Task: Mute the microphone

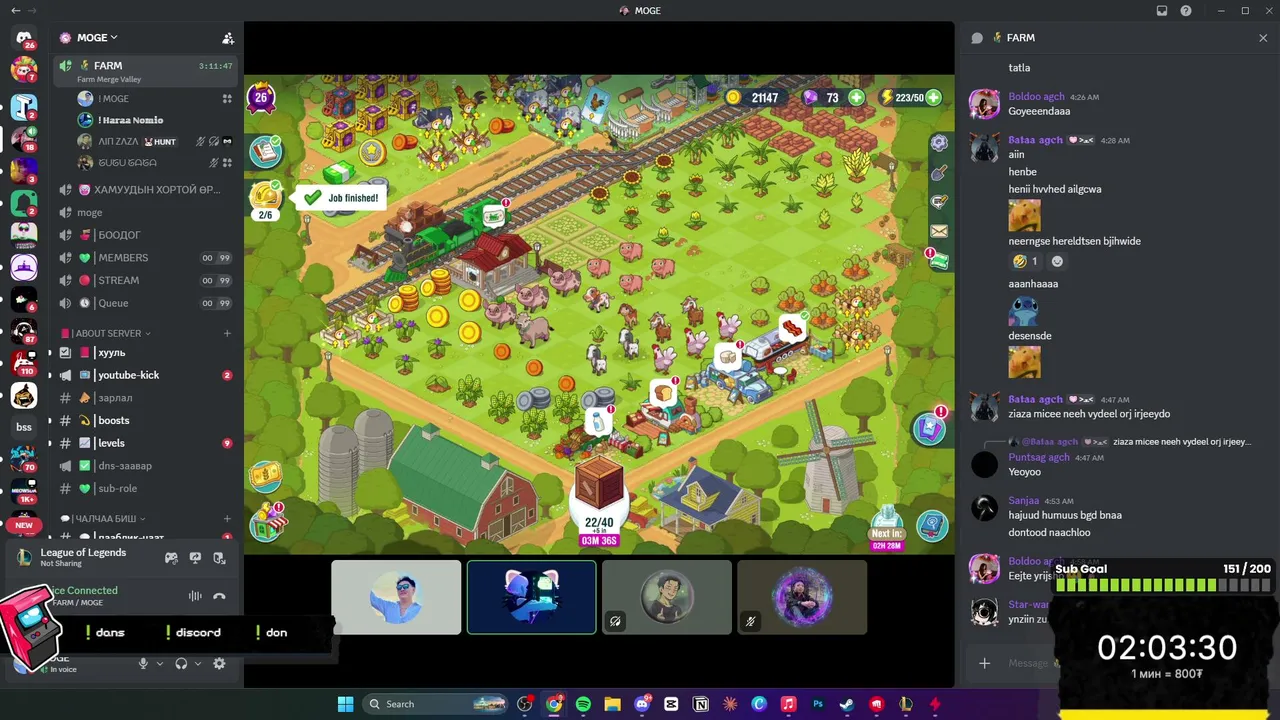Action: (143, 664)
